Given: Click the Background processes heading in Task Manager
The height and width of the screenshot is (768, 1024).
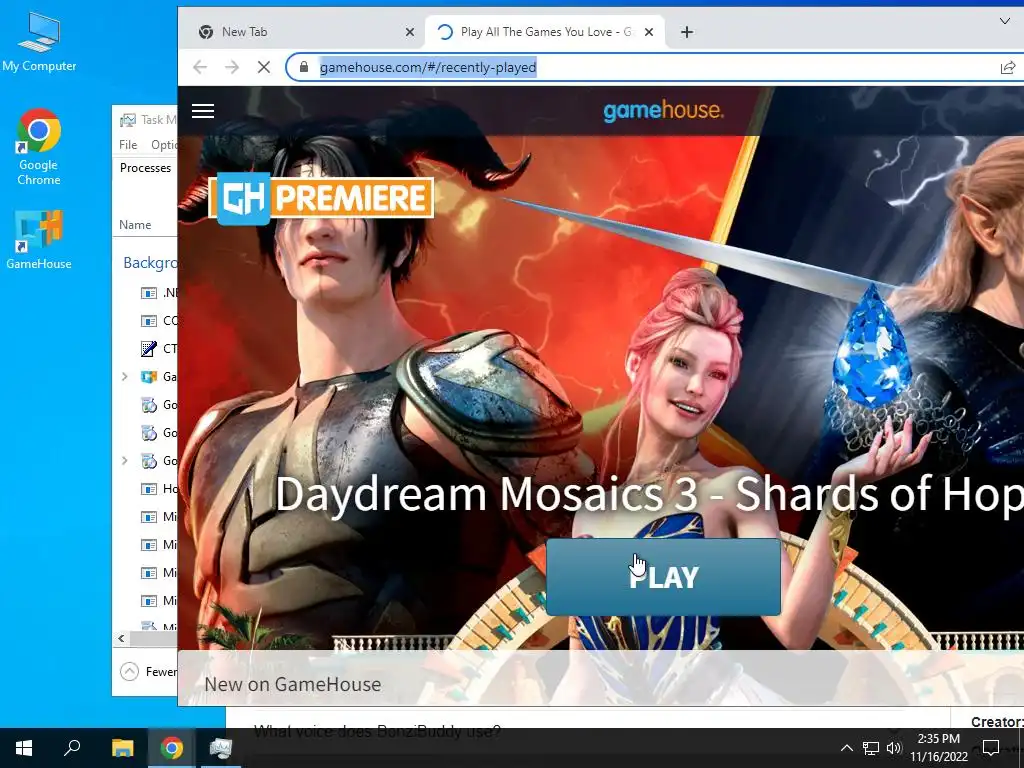Looking at the screenshot, I should coord(150,263).
